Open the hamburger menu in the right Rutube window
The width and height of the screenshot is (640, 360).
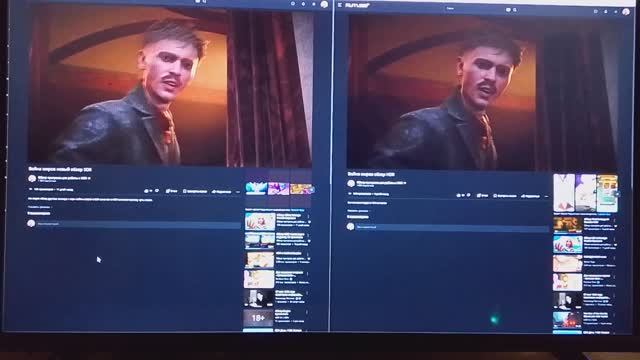[x=340, y=5]
